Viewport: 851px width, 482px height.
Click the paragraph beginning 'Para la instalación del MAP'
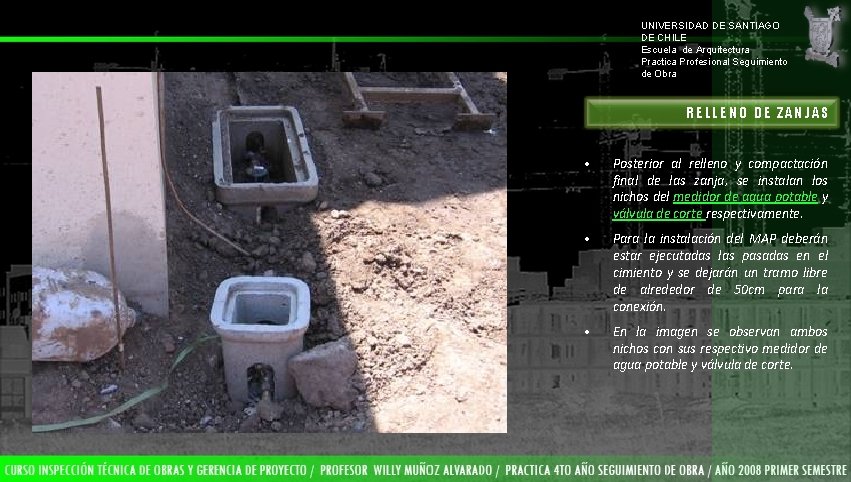[720, 272]
